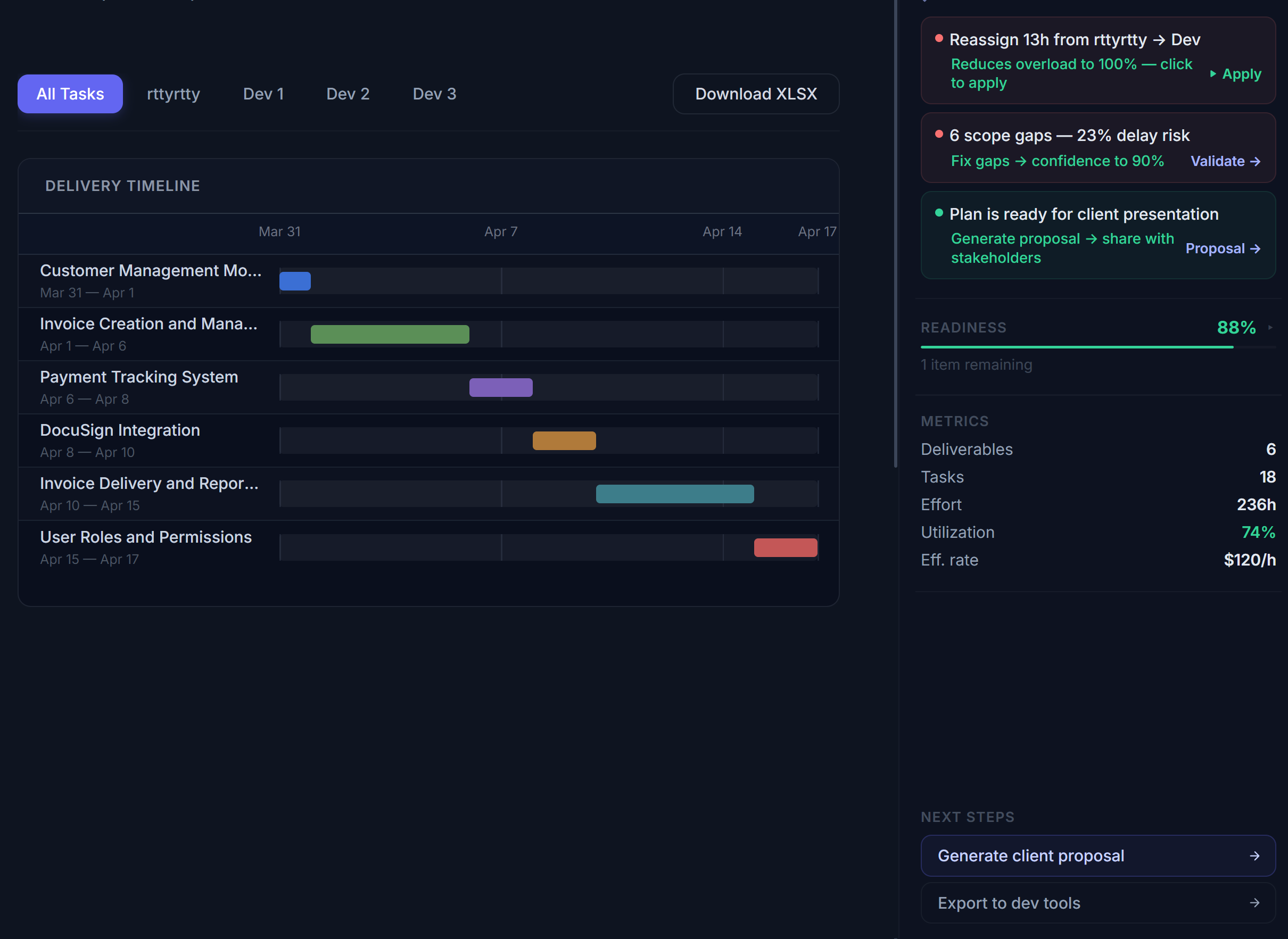Click the teal Invoice Delivery timeline bar
This screenshot has width=1288, height=939.
pyautogui.click(x=674, y=494)
